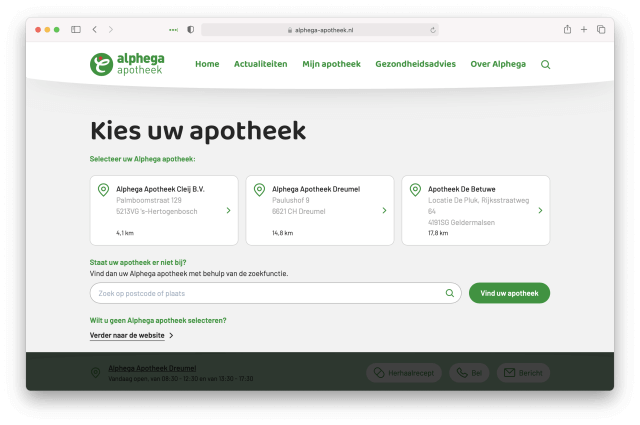Click the Bericht button in the footer
640x425 pixels.
pos(523,373)
